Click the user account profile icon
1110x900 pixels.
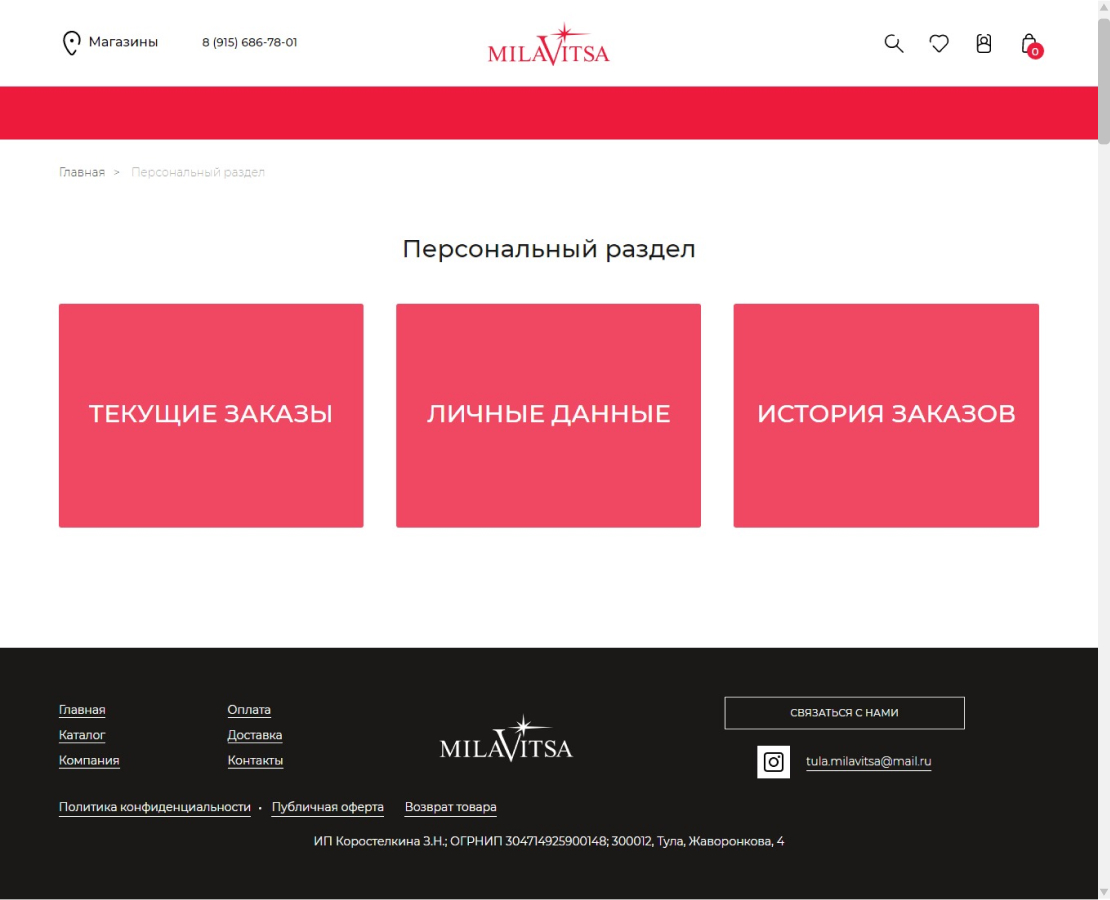coord(984,44)
